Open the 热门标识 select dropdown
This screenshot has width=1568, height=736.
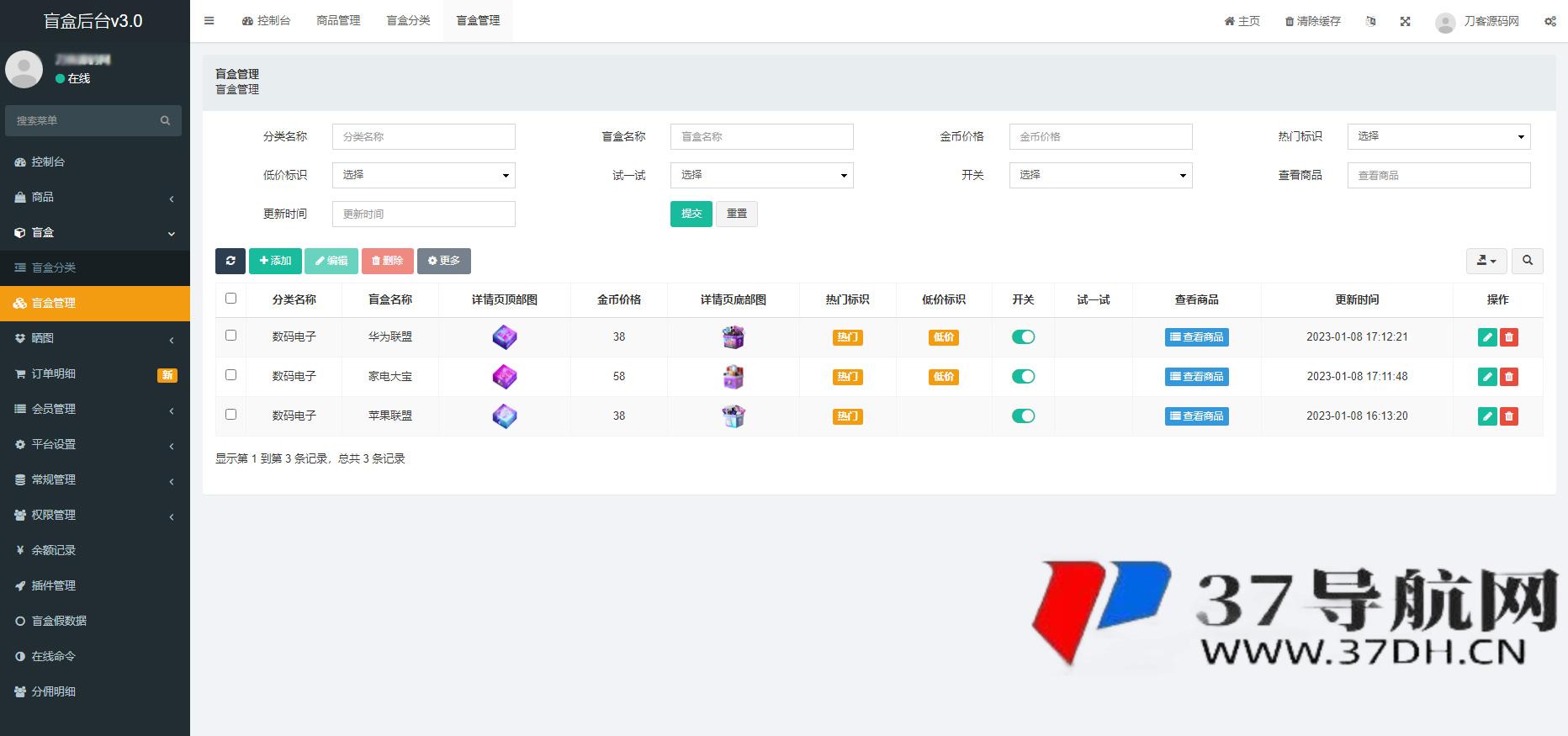tap(1438, 136)
